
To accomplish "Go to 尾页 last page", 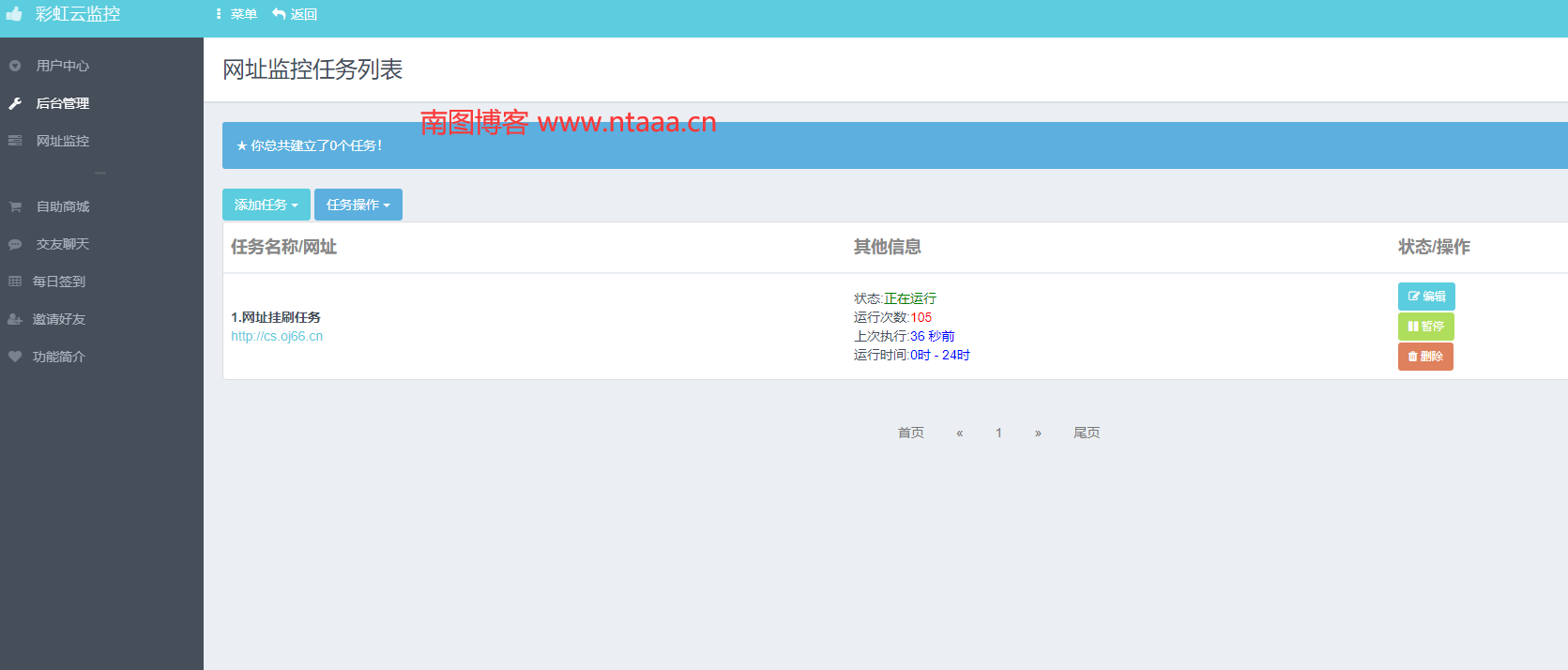I will pos(1087,433).
